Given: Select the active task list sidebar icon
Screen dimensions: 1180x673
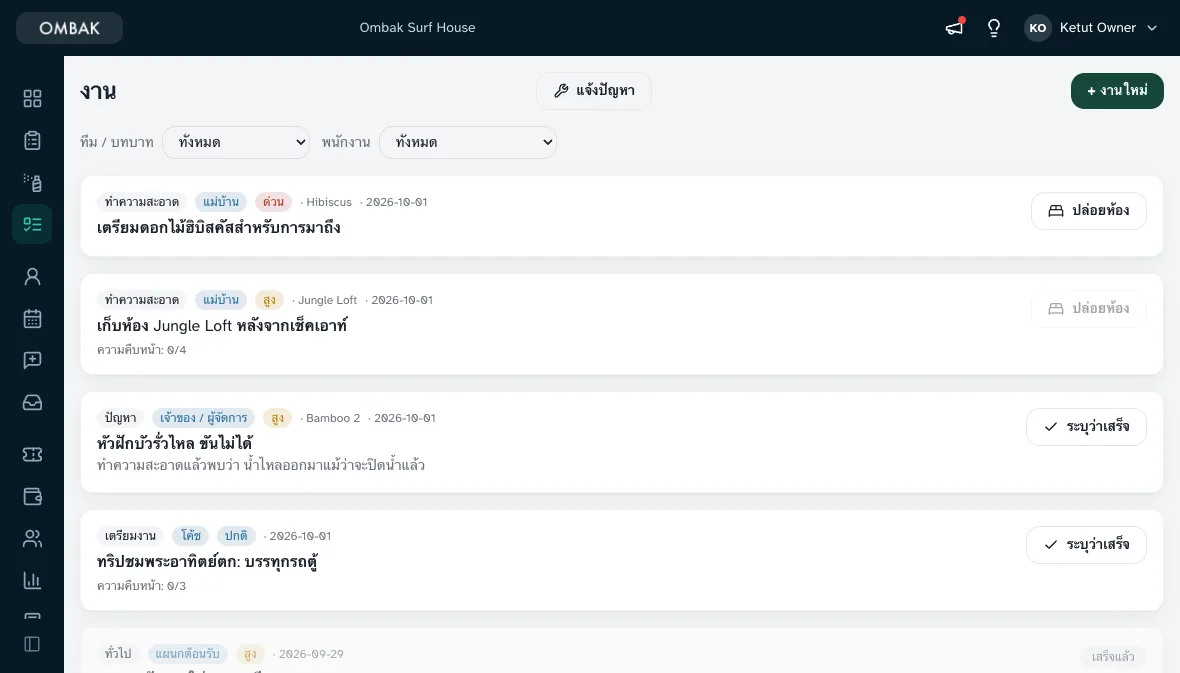Looking at the screenshot, I should (32, 224).
